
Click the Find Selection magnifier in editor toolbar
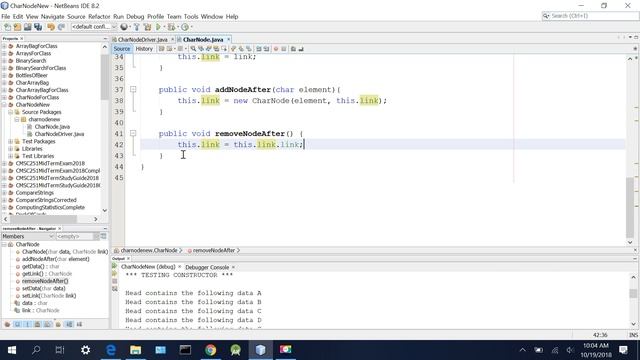193,49
